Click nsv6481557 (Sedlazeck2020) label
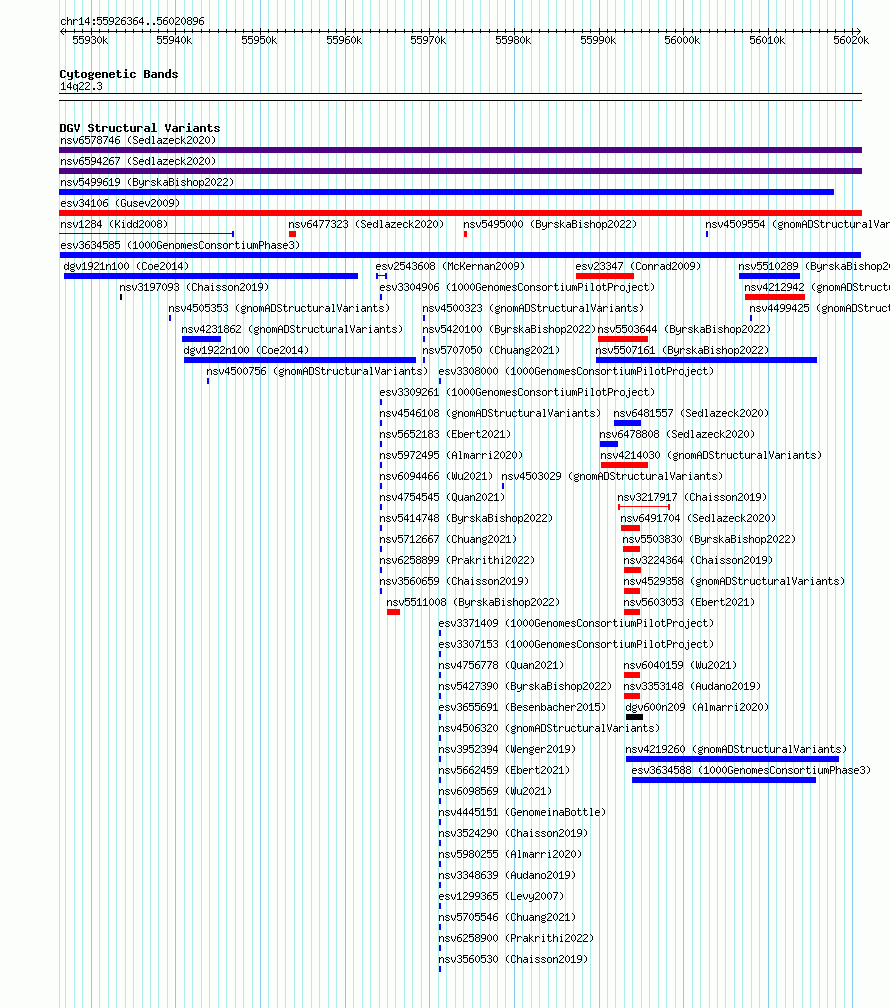 [691, 413]
